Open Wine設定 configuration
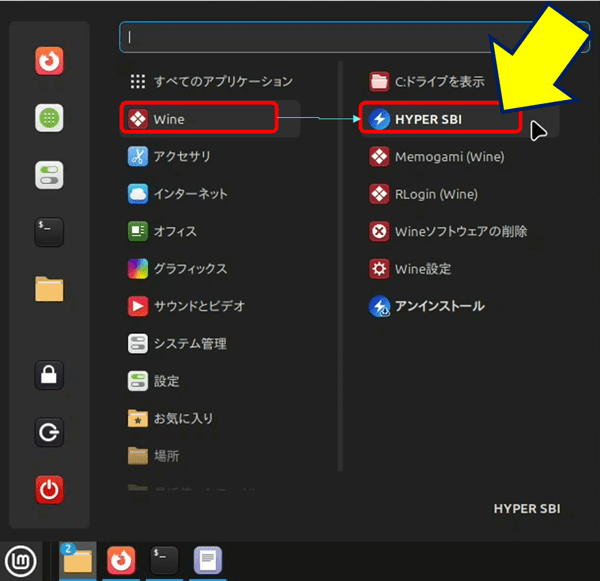This screenshot has width=600, height=581. 459,269
